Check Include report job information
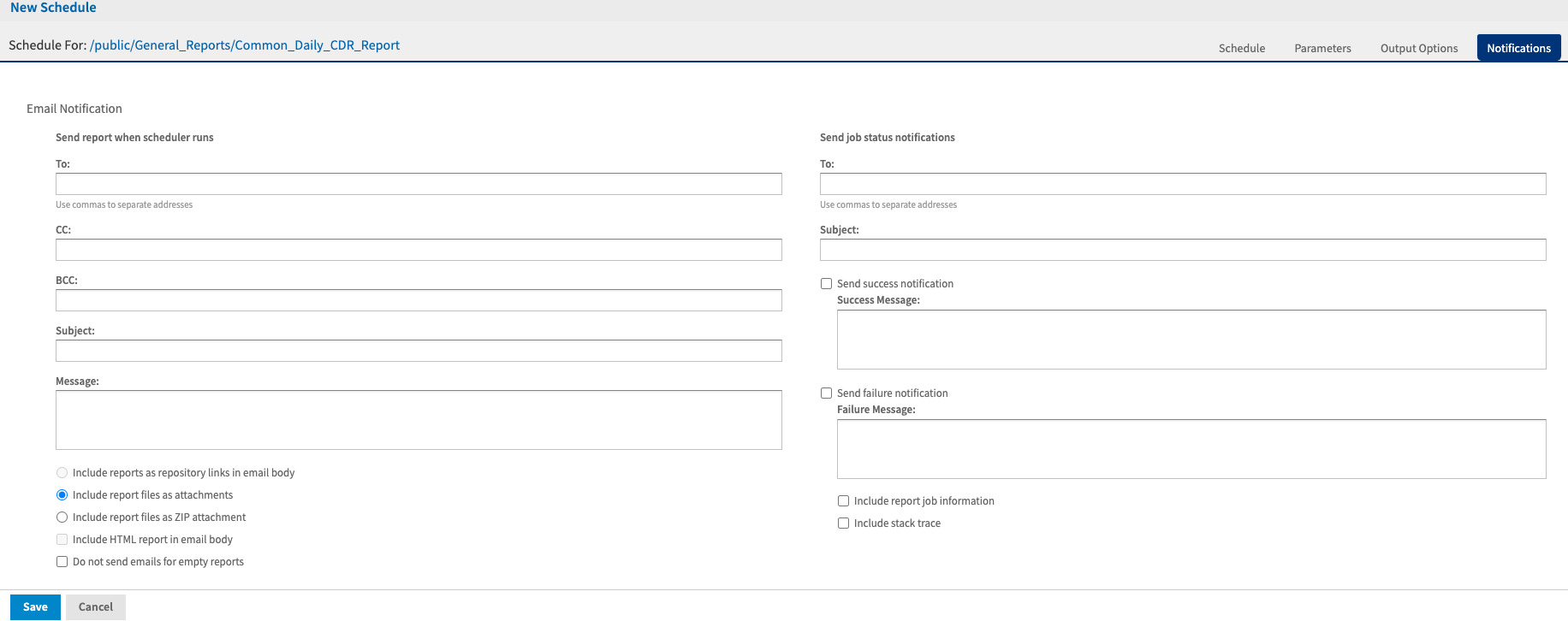Viewport: 1568px width, 621px height. (843, 501)
